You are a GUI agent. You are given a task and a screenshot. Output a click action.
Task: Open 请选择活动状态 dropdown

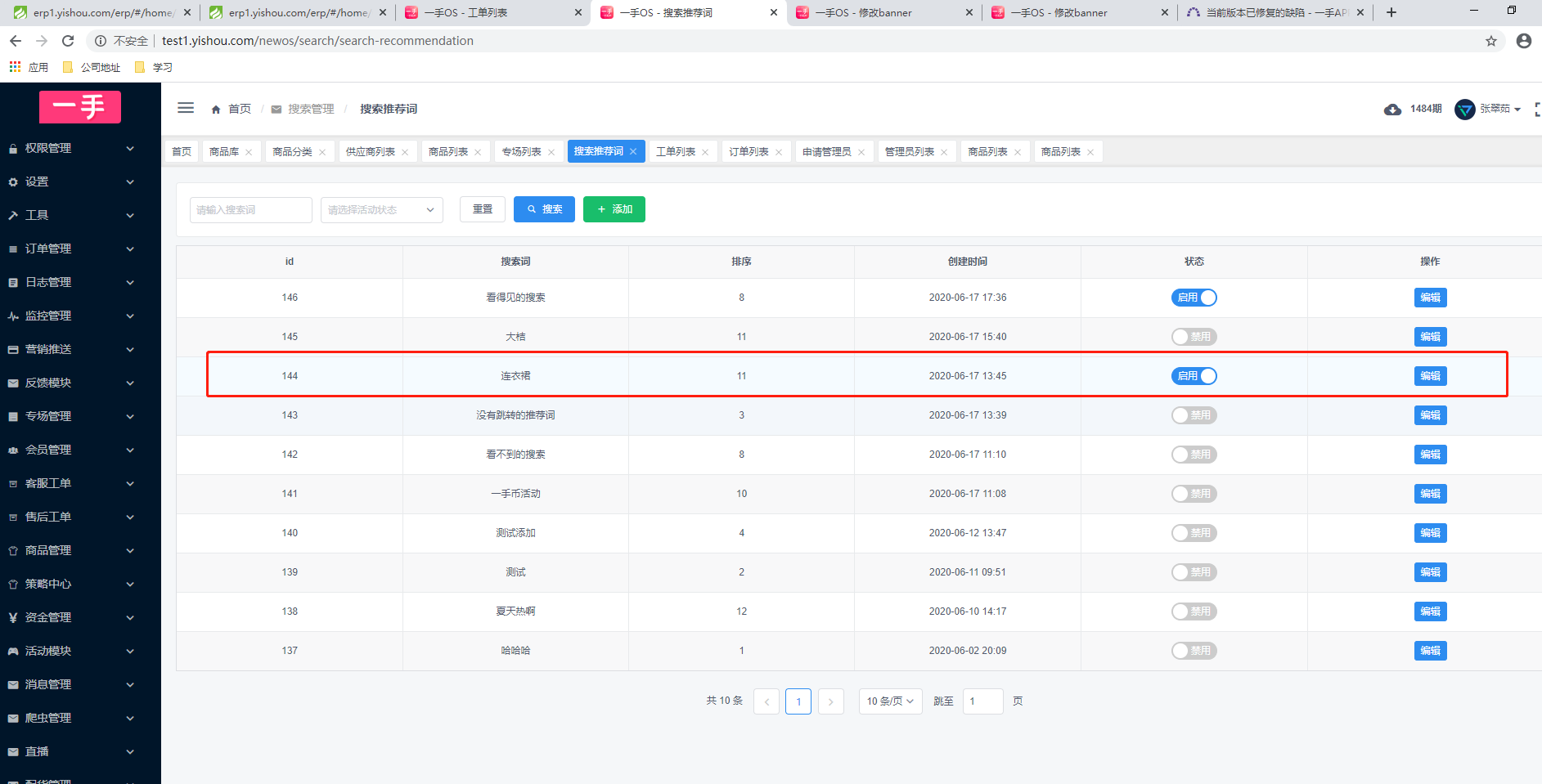[382, 210]
